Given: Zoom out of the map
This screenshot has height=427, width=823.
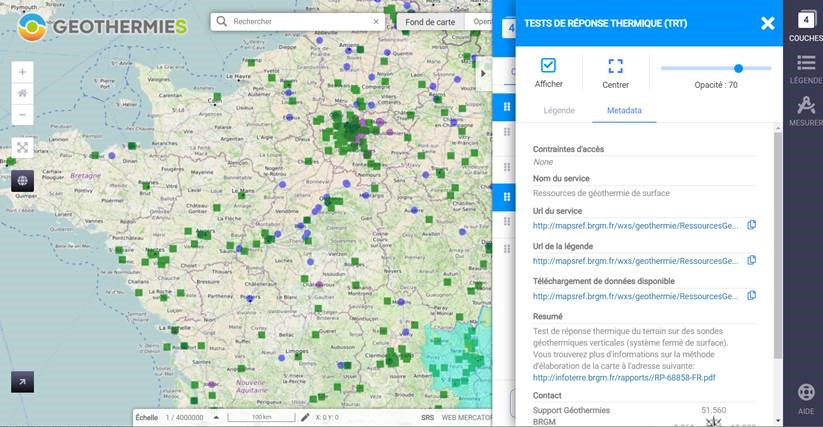Looking at the screenshot, I should coord(22,114).
